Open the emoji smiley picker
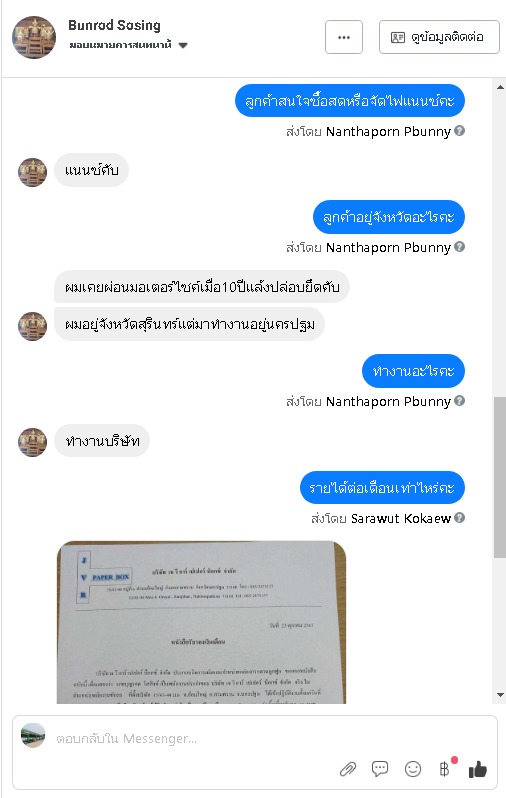Image resolution: width=506 pixels, height=798 pixels. tap(413, 768)
